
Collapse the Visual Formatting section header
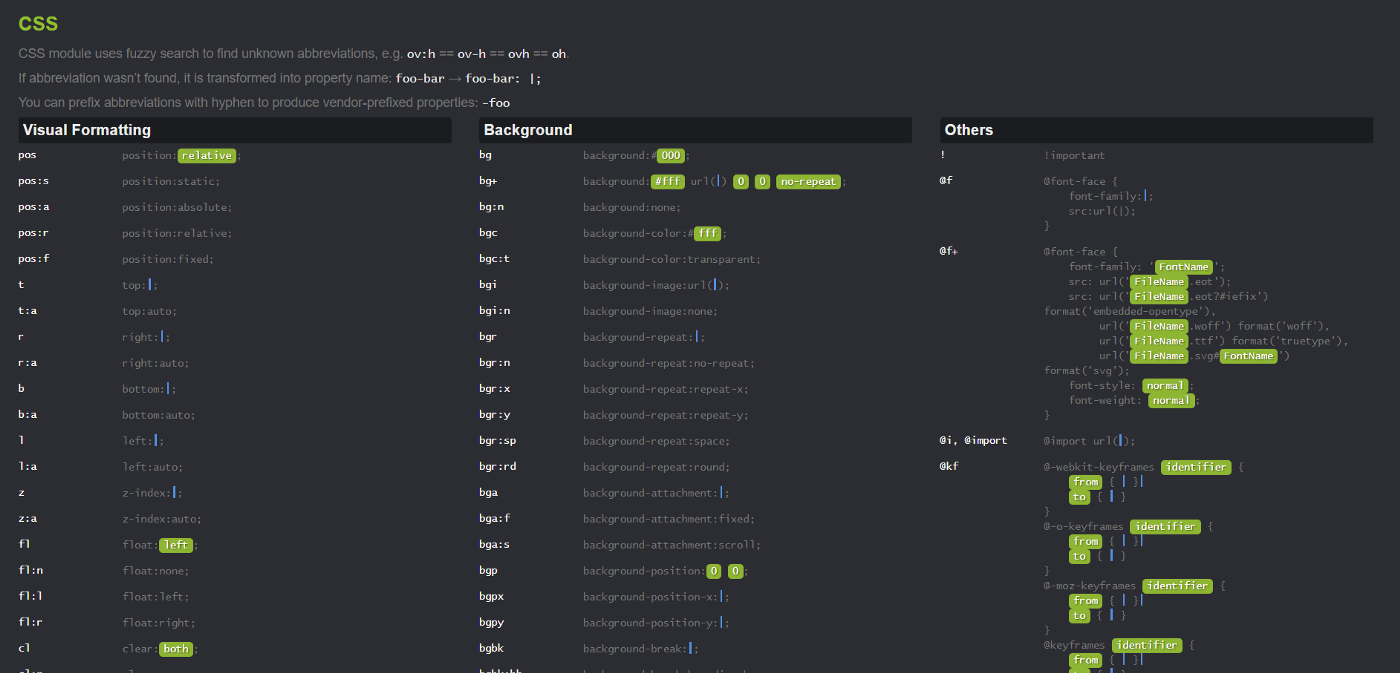pos(87,130)
